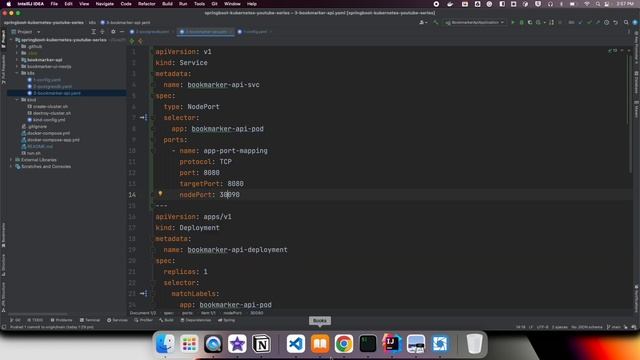Hide the Project tool window
Screen dimensions: 640x360
pyautogui.click(x=122, y=31)
